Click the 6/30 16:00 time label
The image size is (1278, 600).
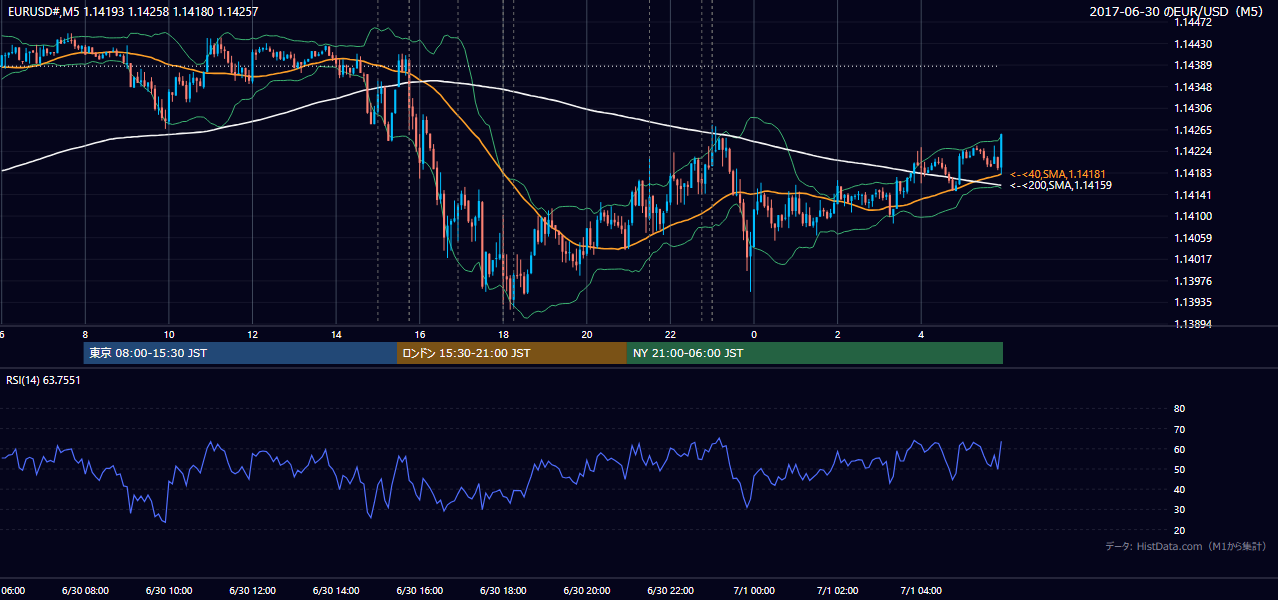click(x=419, y=591)
